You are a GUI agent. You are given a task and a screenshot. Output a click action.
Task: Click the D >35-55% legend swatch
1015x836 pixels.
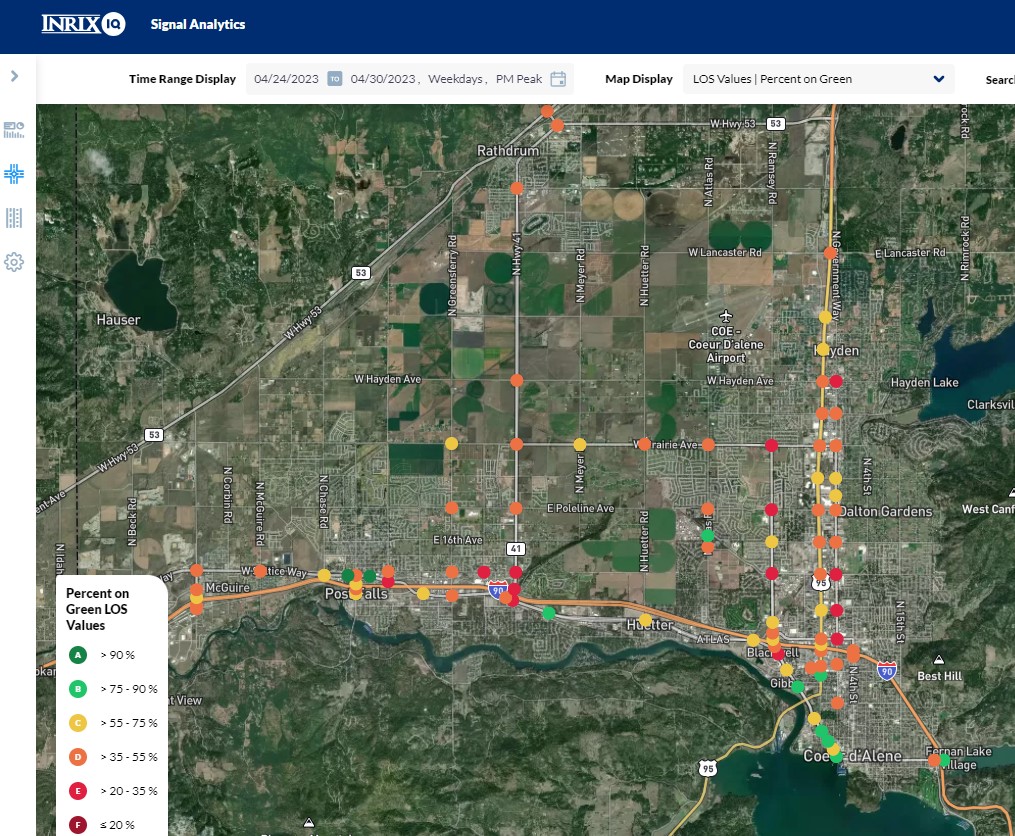[78, 757]
